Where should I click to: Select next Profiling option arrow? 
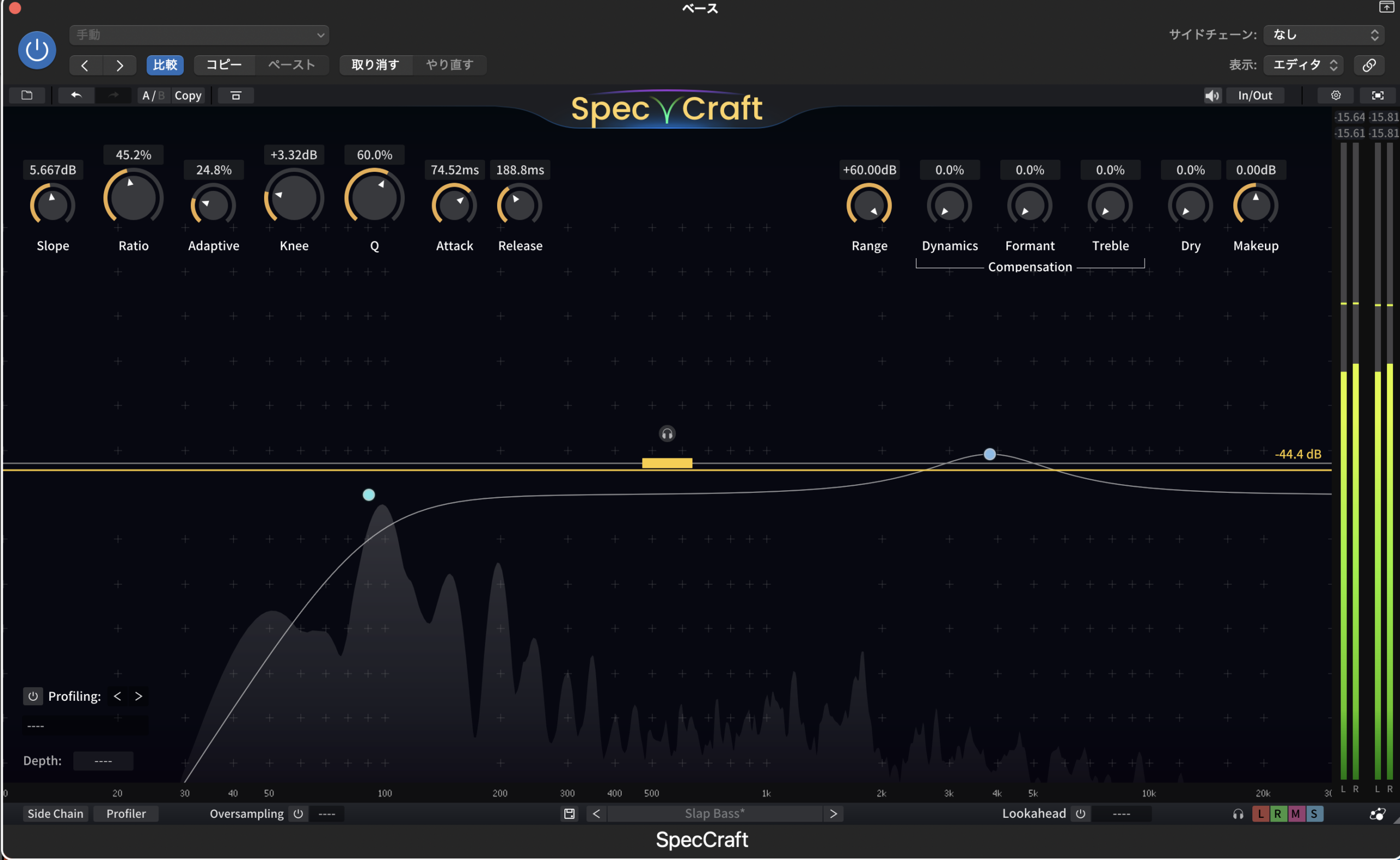[138, 696]
